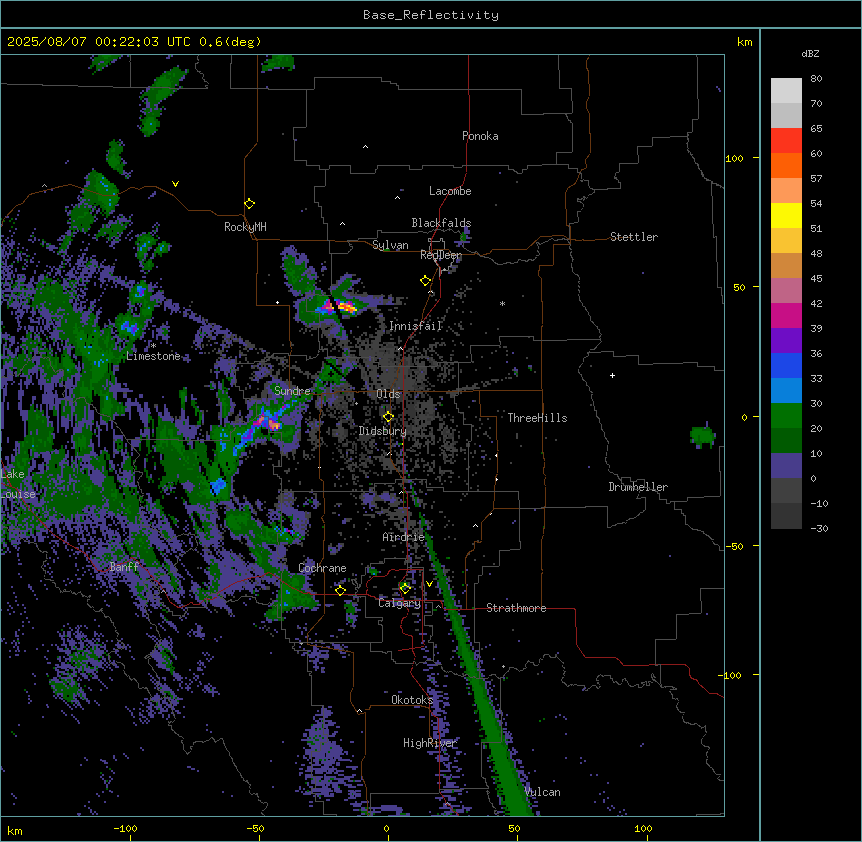Click the isolated green echo northwest of Drumheller
This screenshot has width=862, height=842.
point(703,437)
